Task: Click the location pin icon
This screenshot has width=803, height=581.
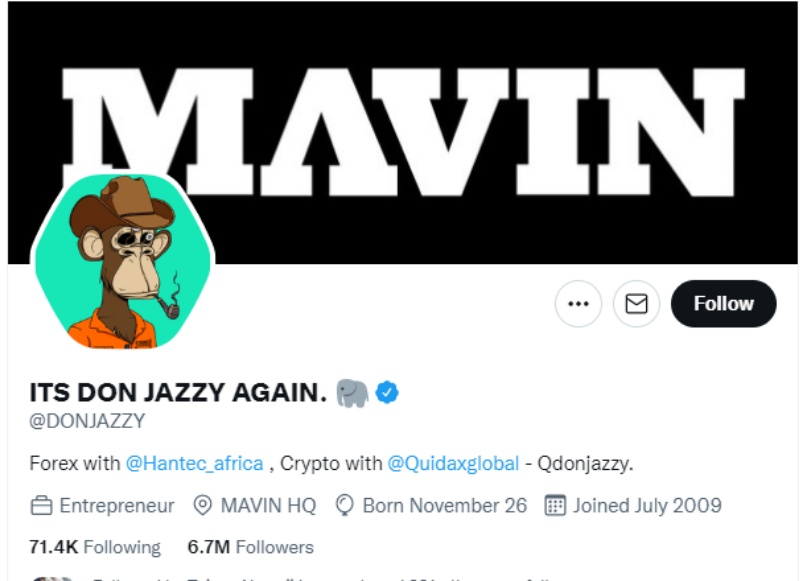Action: coord(202,505)
